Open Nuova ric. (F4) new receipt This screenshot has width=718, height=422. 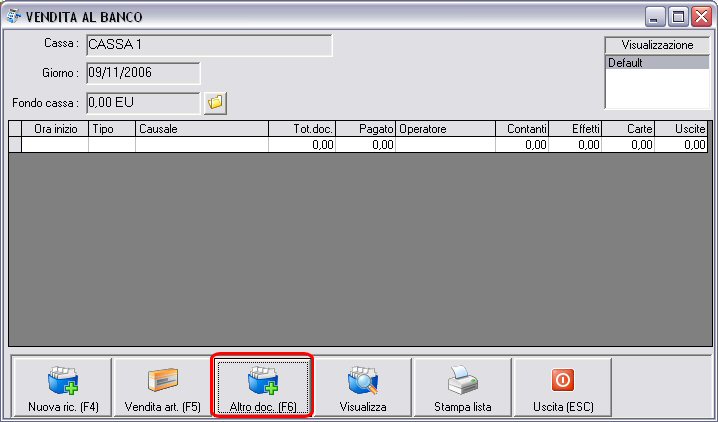pyautogui.click(x=63, y=387)
